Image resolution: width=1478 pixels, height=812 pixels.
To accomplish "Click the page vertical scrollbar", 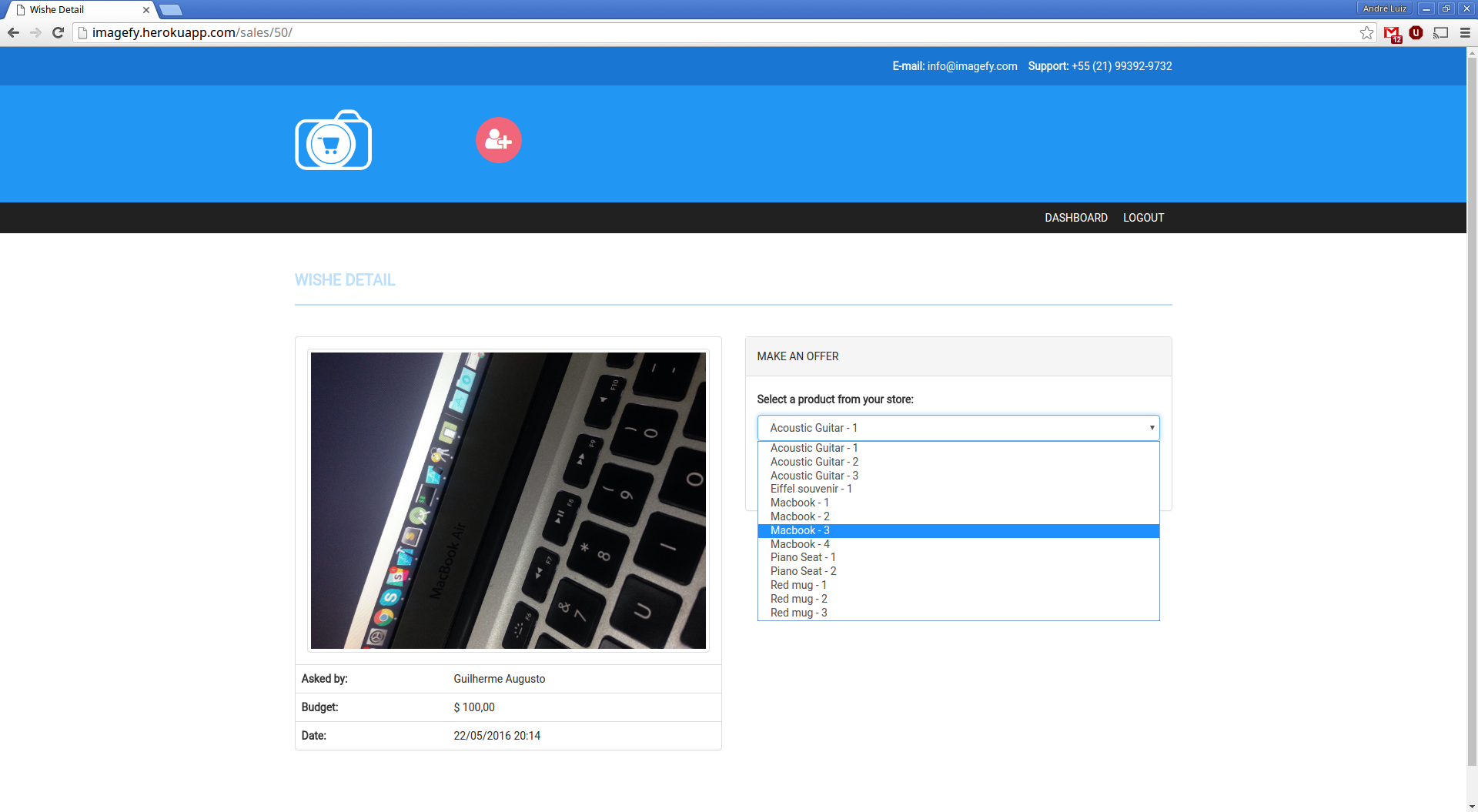I will pos(1472,412).
